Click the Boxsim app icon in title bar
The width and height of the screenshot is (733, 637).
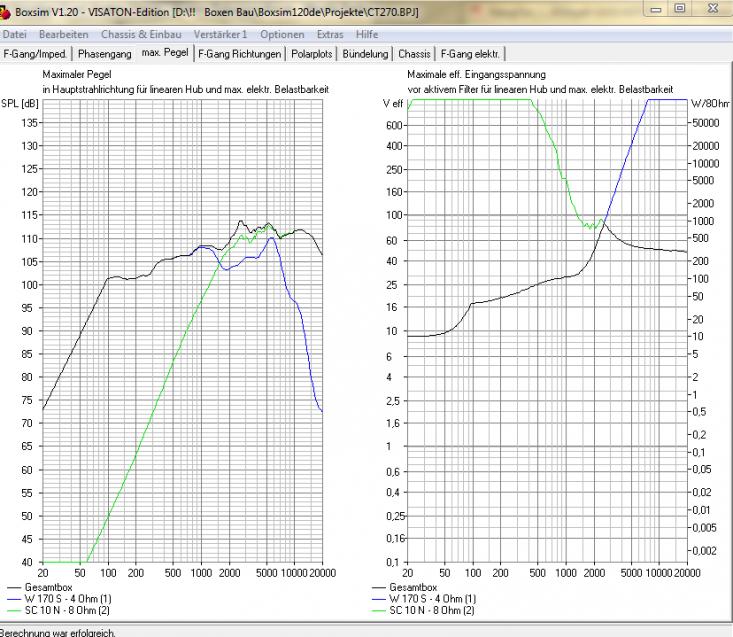(x=6, y=9)
